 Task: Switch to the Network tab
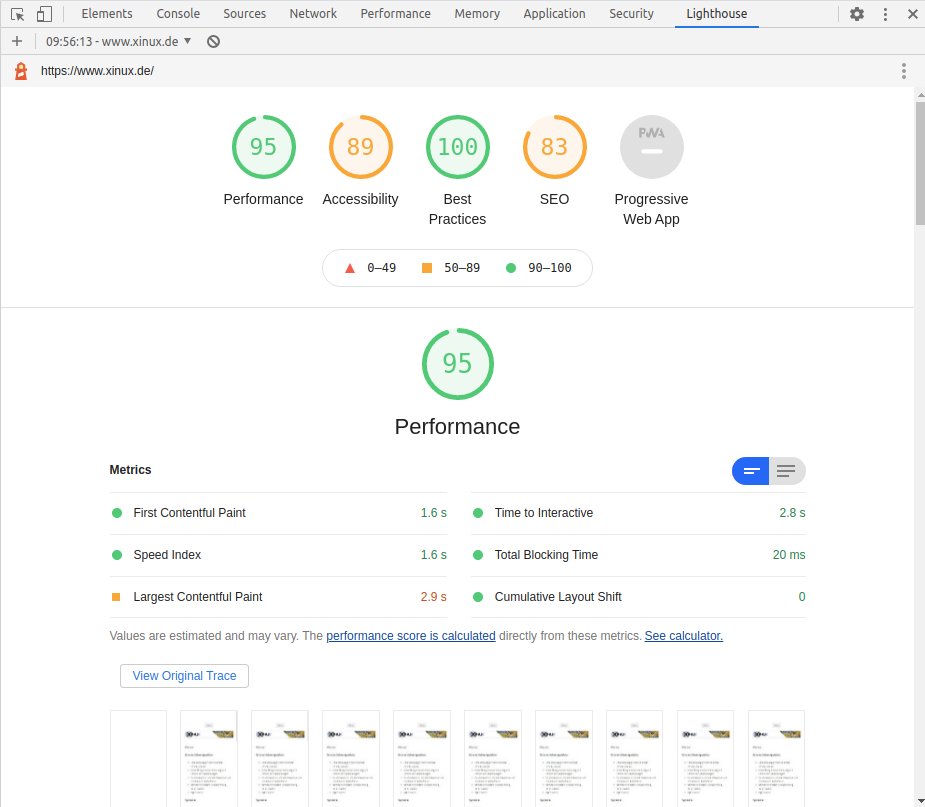pyautogui.click(x=313, y=14)
